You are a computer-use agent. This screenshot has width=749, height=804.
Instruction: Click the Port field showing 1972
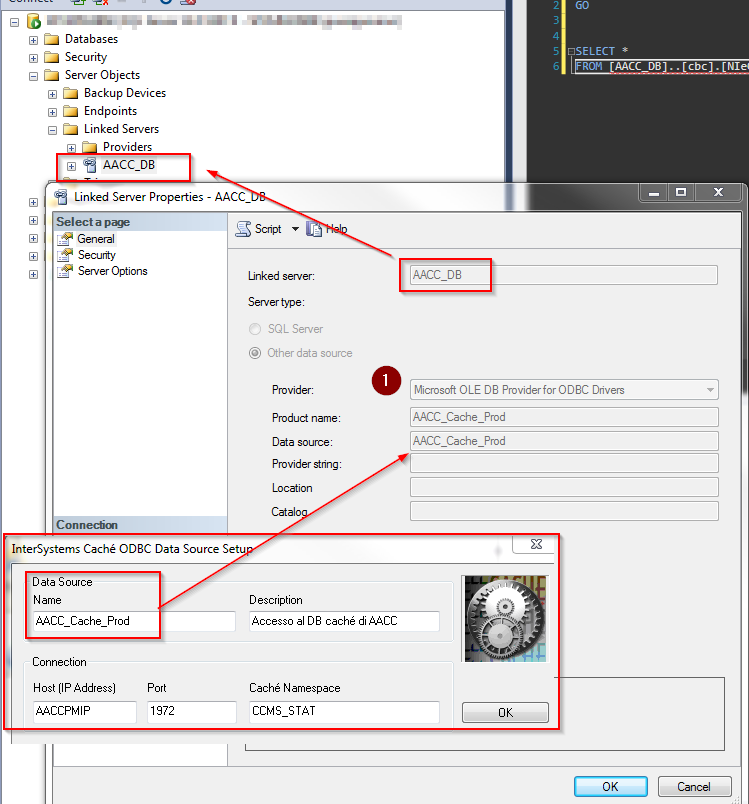click(192, 712)
